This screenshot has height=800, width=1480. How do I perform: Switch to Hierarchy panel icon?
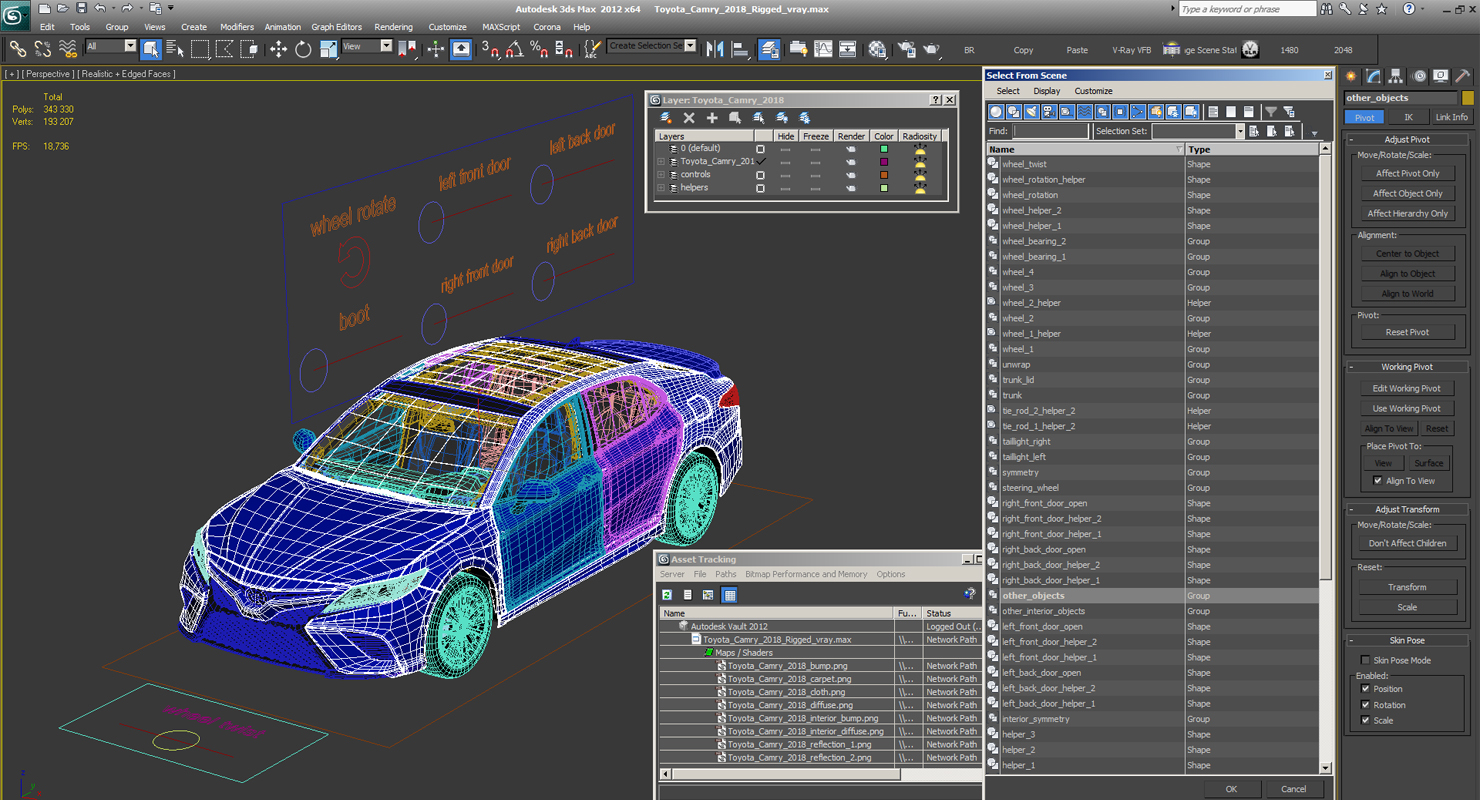tap(1396, 76)
